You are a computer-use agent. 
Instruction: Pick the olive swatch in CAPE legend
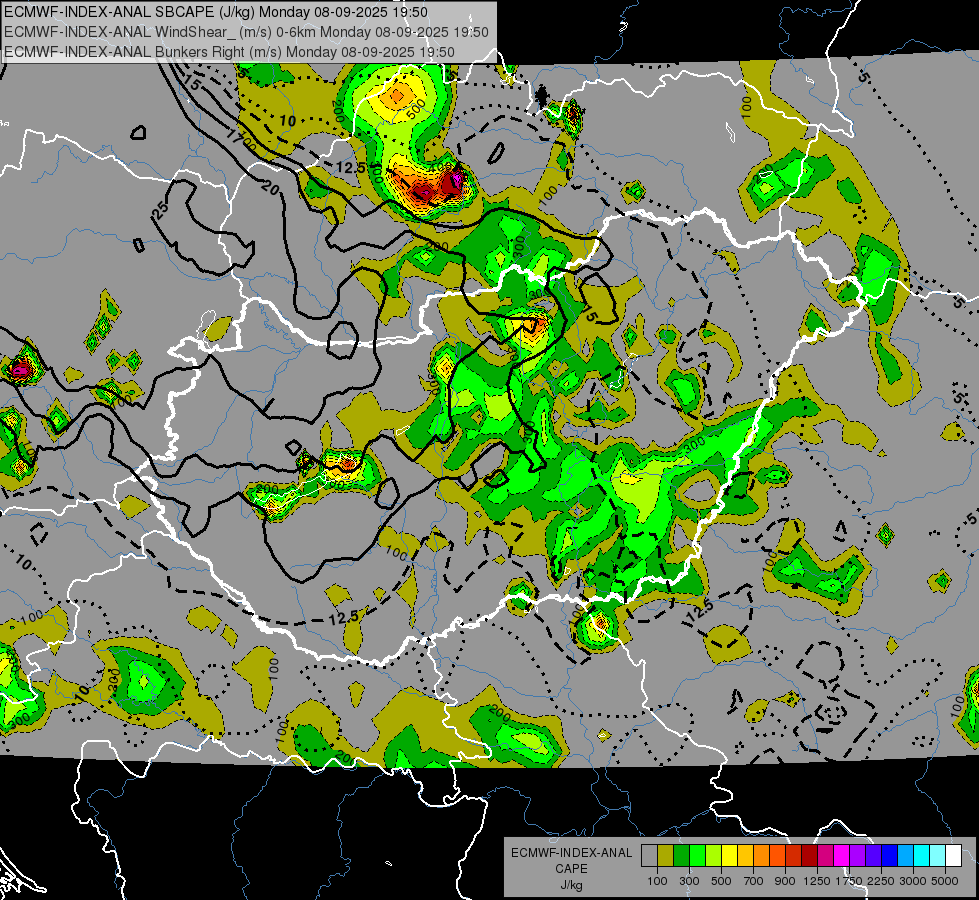(x=666, y=856)
